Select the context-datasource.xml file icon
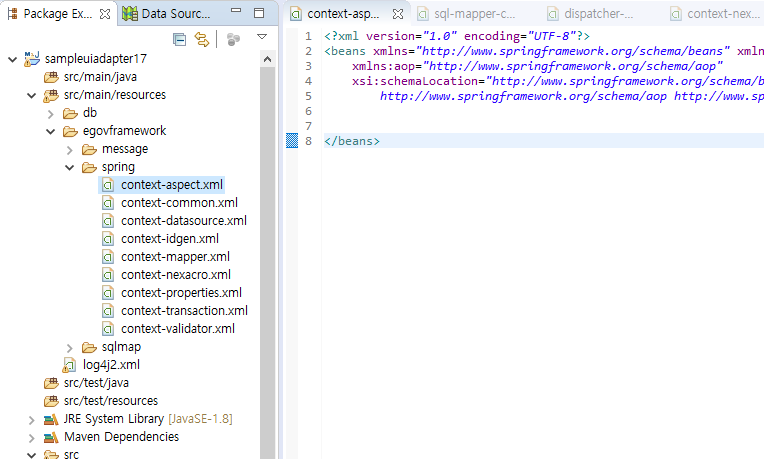The image size is (764, 459). point(108,221)
